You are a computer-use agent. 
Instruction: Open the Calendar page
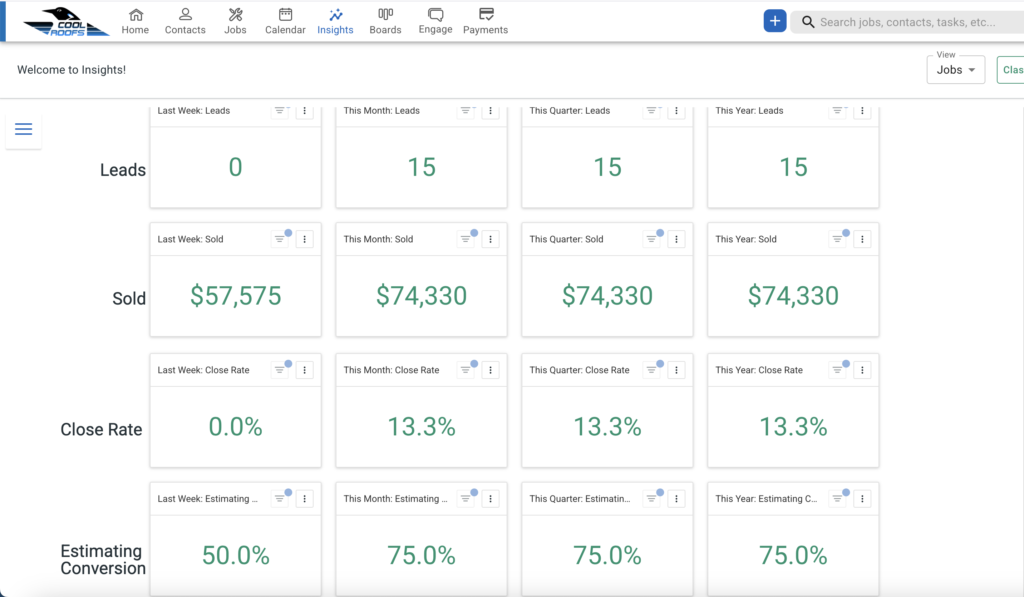[285, 22]
